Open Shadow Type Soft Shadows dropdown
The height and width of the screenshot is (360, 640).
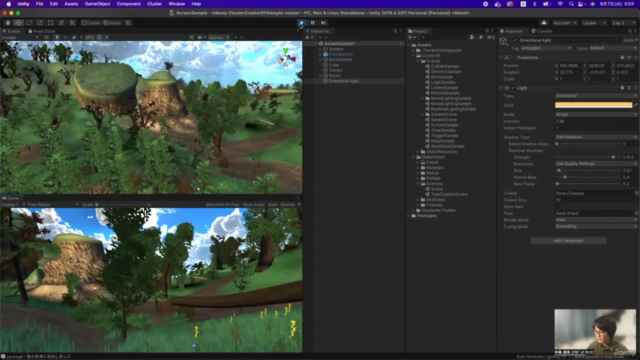click(x=596, y=137)
